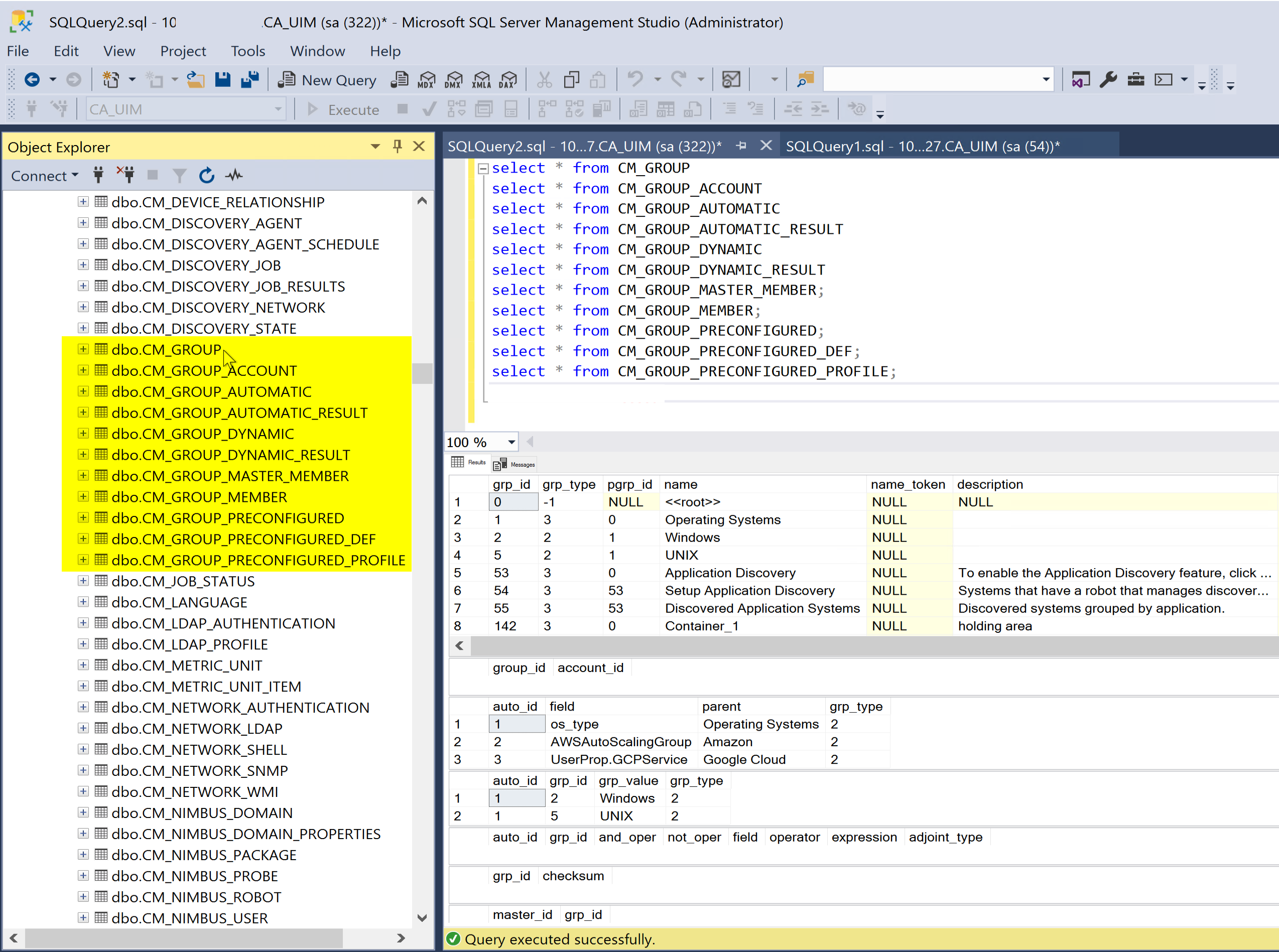
Task: Click the Save disk icon in toolbar
Action: (x=222, y=79)
